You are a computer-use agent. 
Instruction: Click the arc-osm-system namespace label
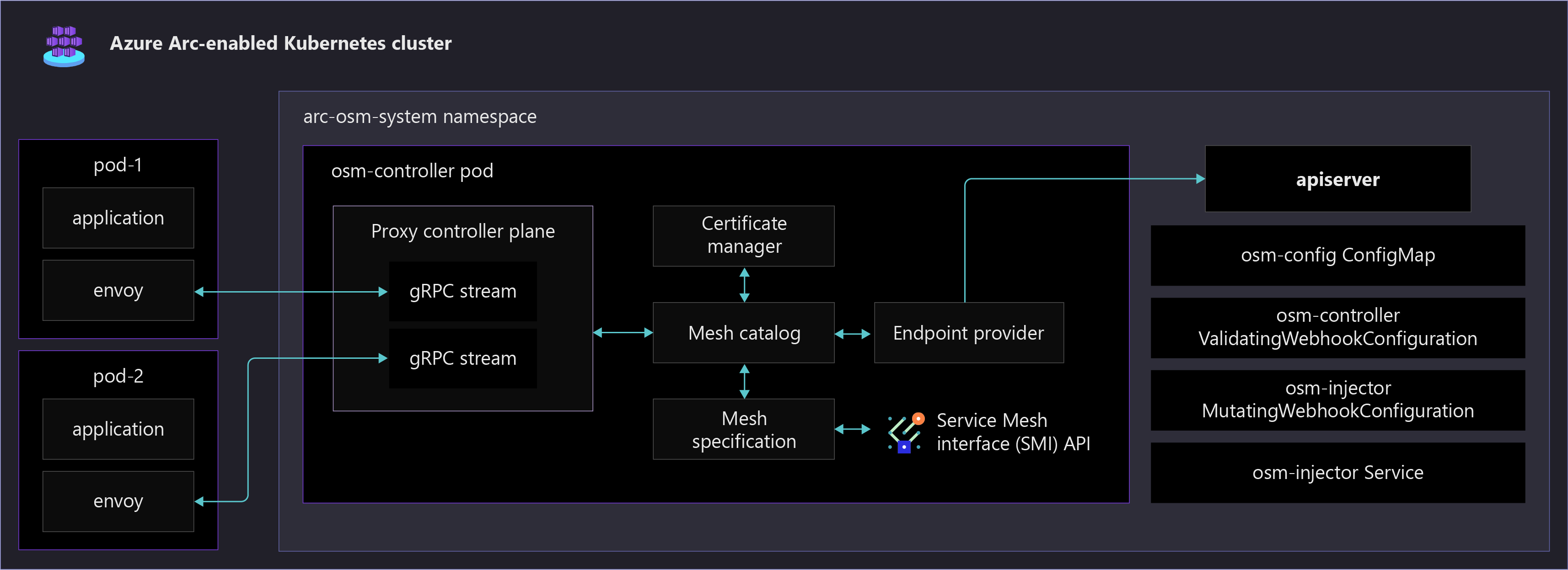point(420,117)
